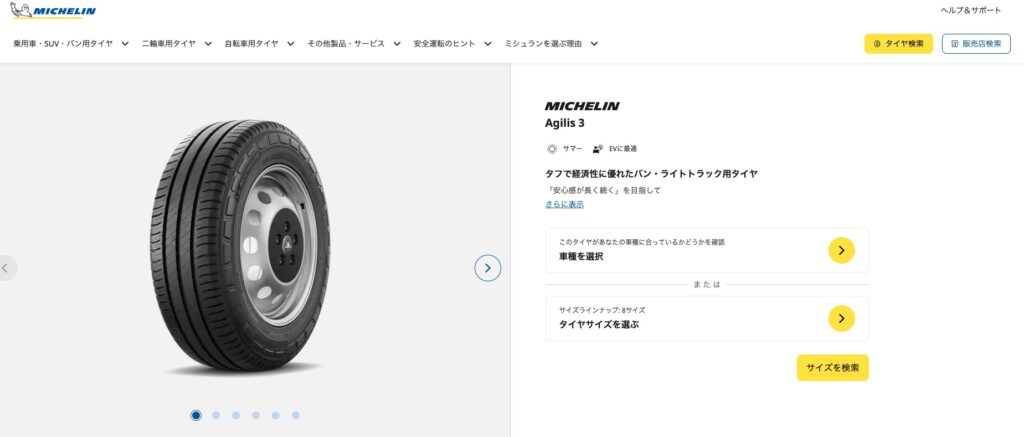Click the タイヤ検索 yellow button

pyautogui.click(x=898, y=44)
